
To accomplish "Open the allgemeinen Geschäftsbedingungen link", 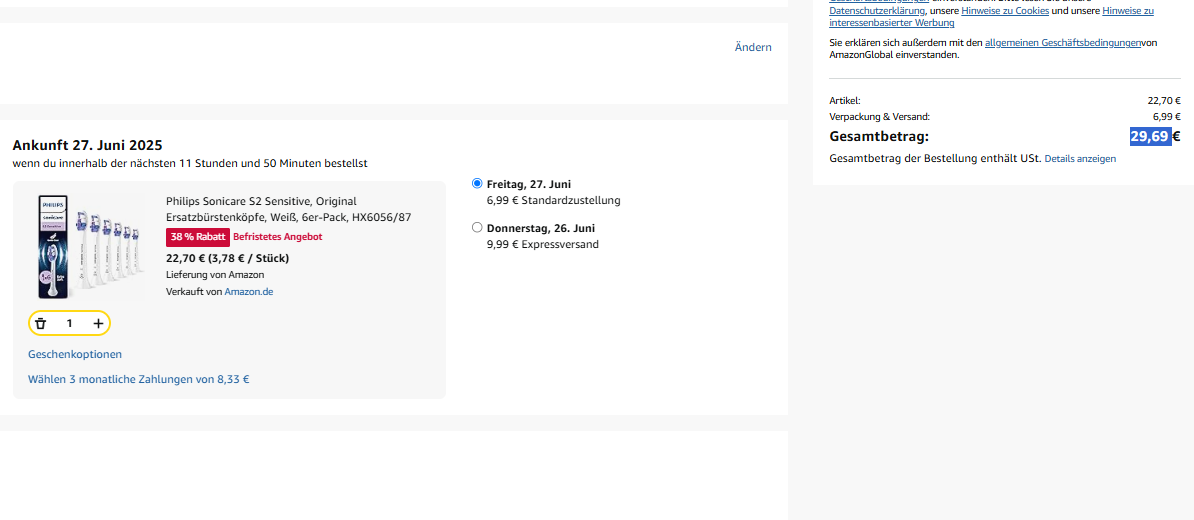I will (1062, 42).
